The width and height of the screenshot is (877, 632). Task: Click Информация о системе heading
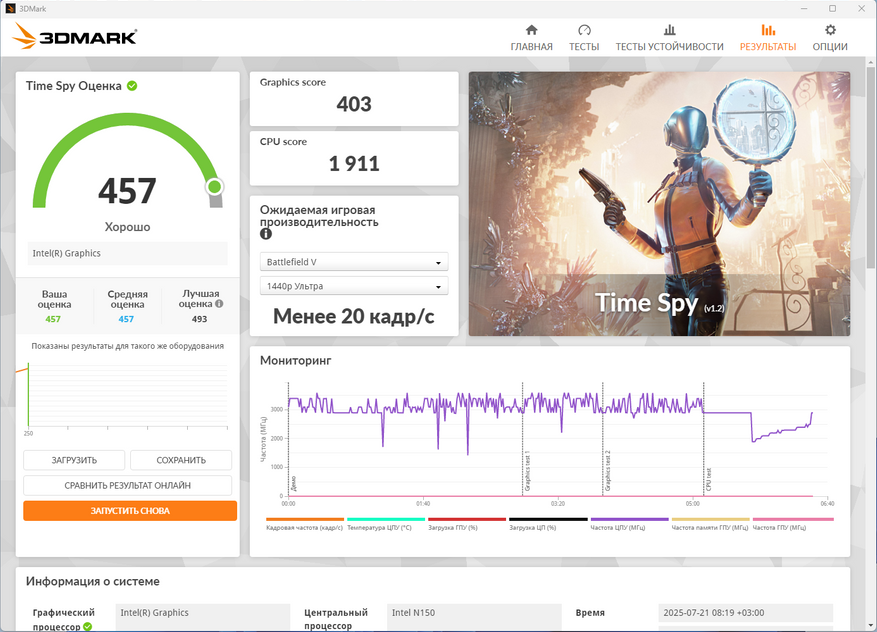tap(93, 582)
